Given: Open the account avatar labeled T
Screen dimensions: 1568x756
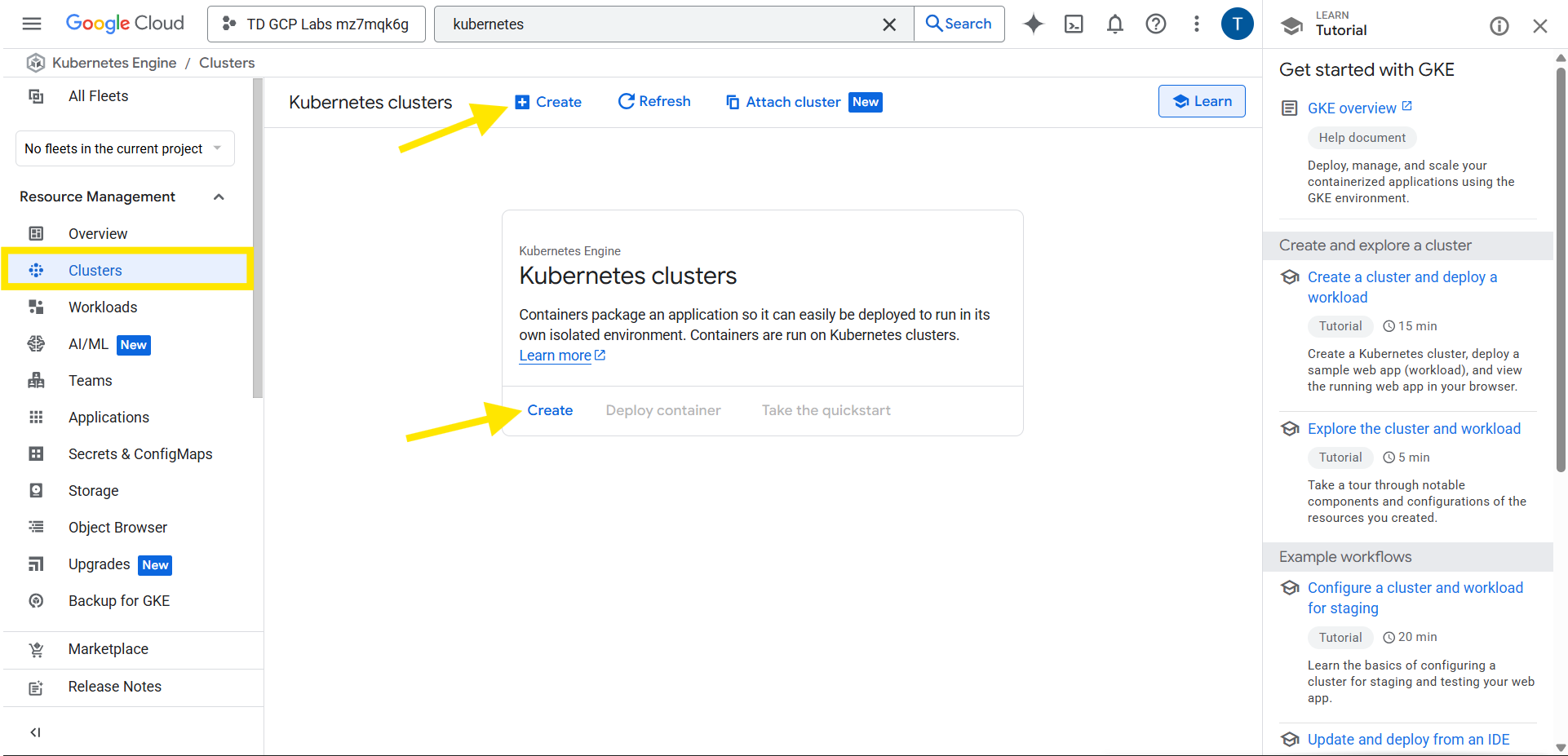Looking at the screenshot, I should coord(1237,24).
